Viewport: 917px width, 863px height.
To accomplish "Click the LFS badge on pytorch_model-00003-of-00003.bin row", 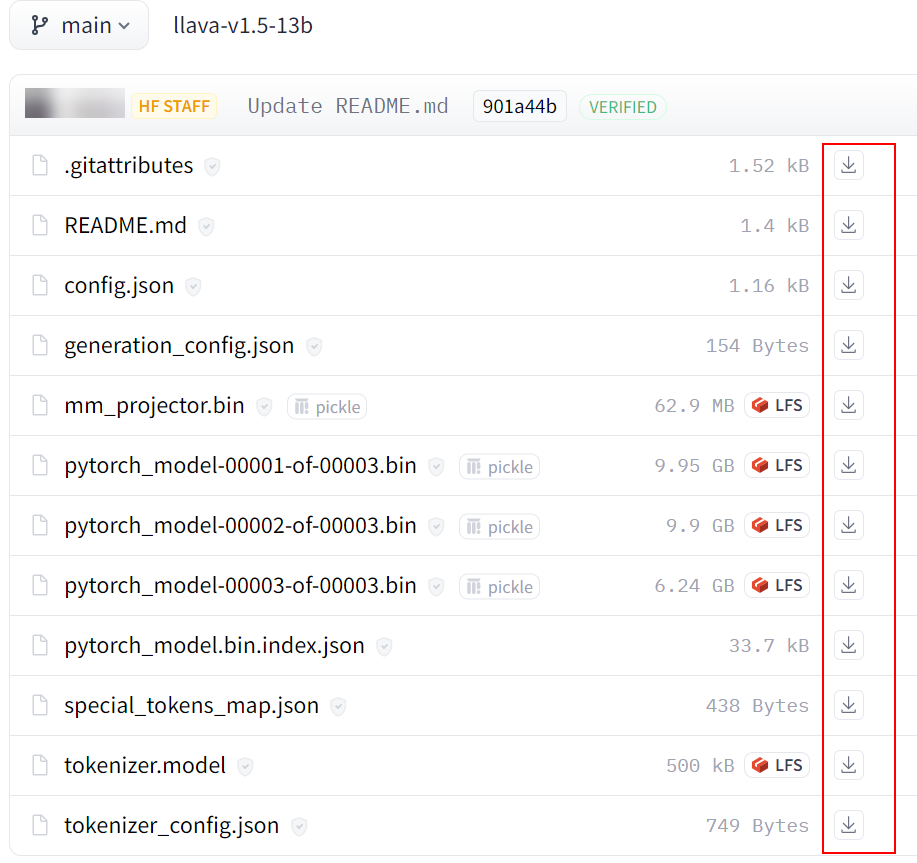I will 777,585.
